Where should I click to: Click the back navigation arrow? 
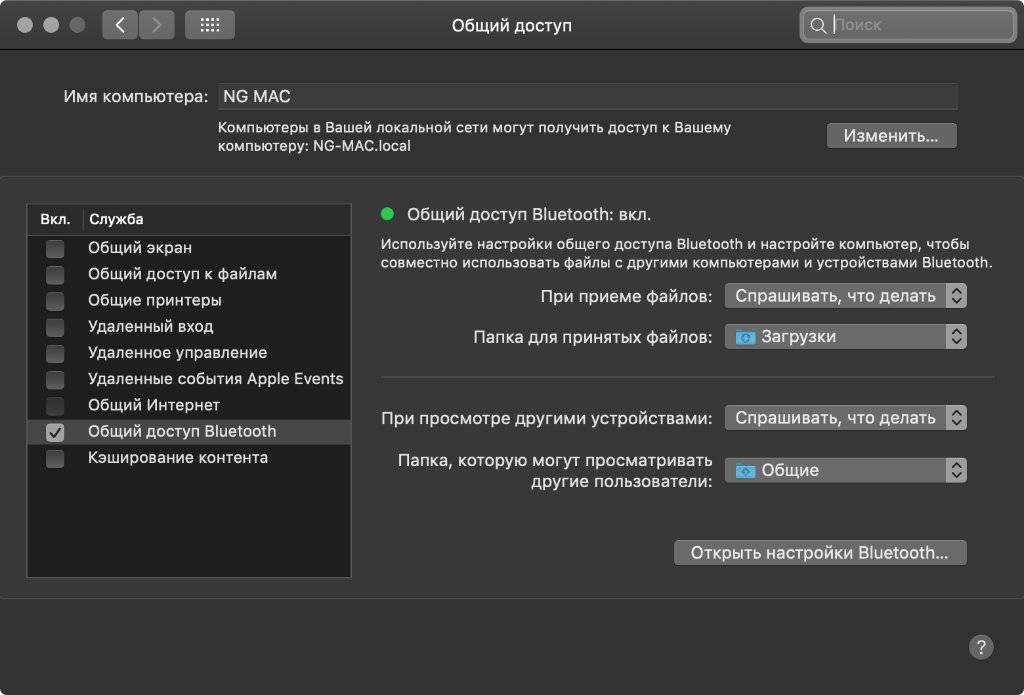pos(120,25)
